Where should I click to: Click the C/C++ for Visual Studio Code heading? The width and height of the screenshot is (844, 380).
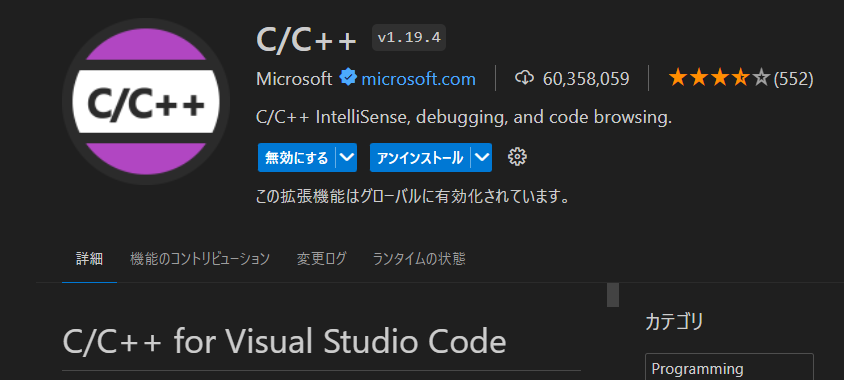(284, 341)
